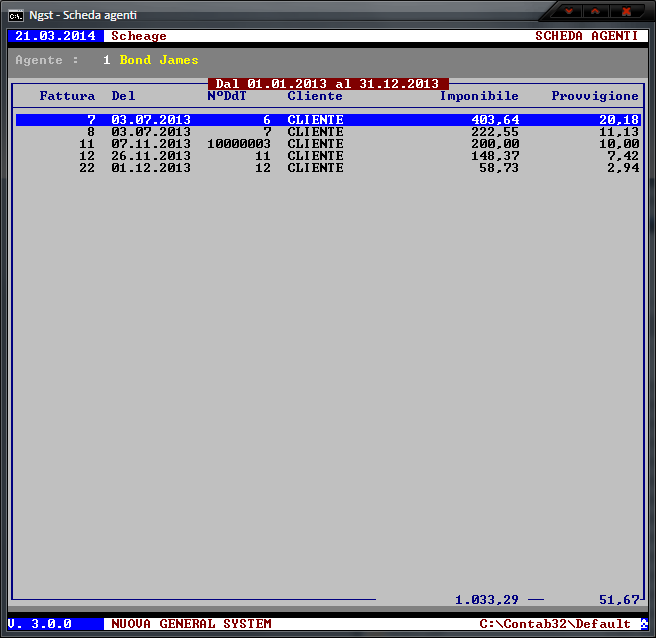Viewport: 656px width, 638px height.
Task: Click the SCHEDA AGENTI title label
Action: pos(586,36)
